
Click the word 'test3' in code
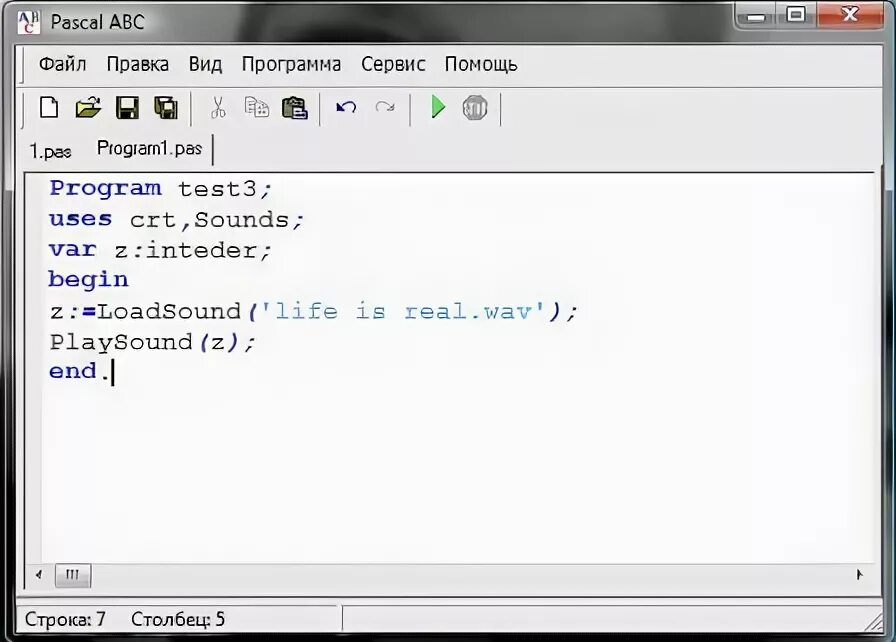tap(217, 189)
